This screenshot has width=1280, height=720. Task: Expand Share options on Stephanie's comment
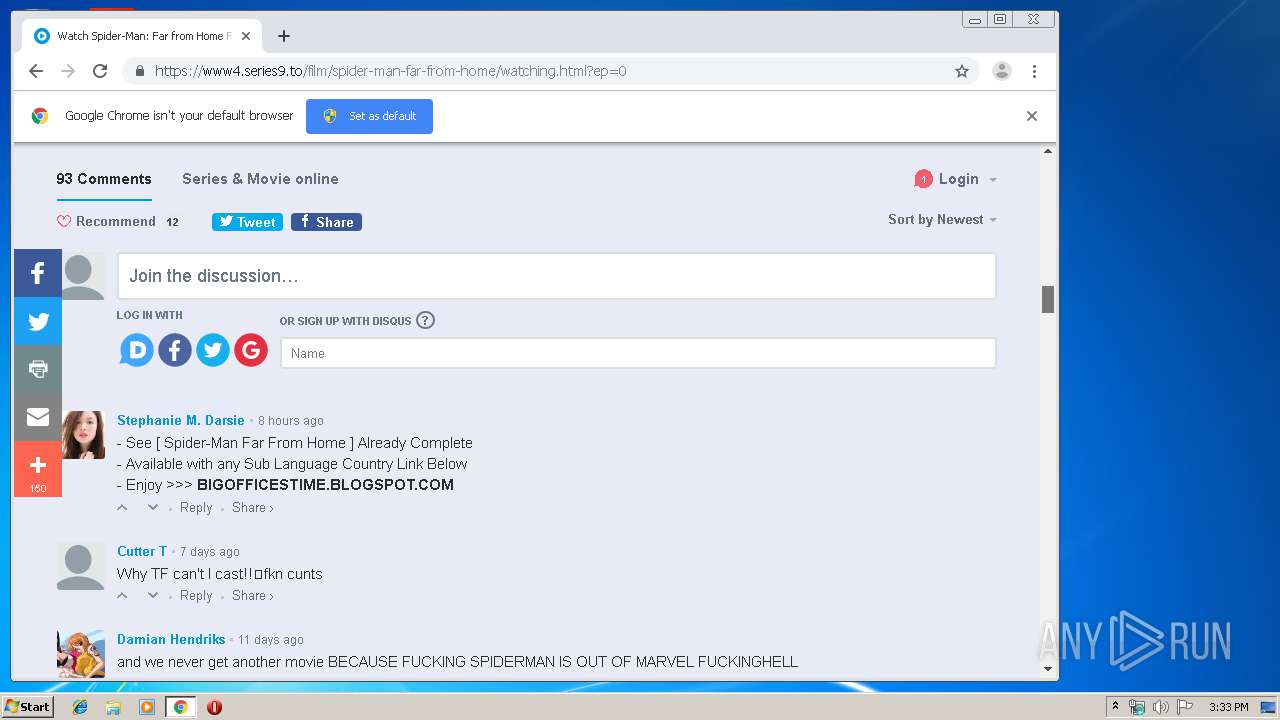(253, 508)
